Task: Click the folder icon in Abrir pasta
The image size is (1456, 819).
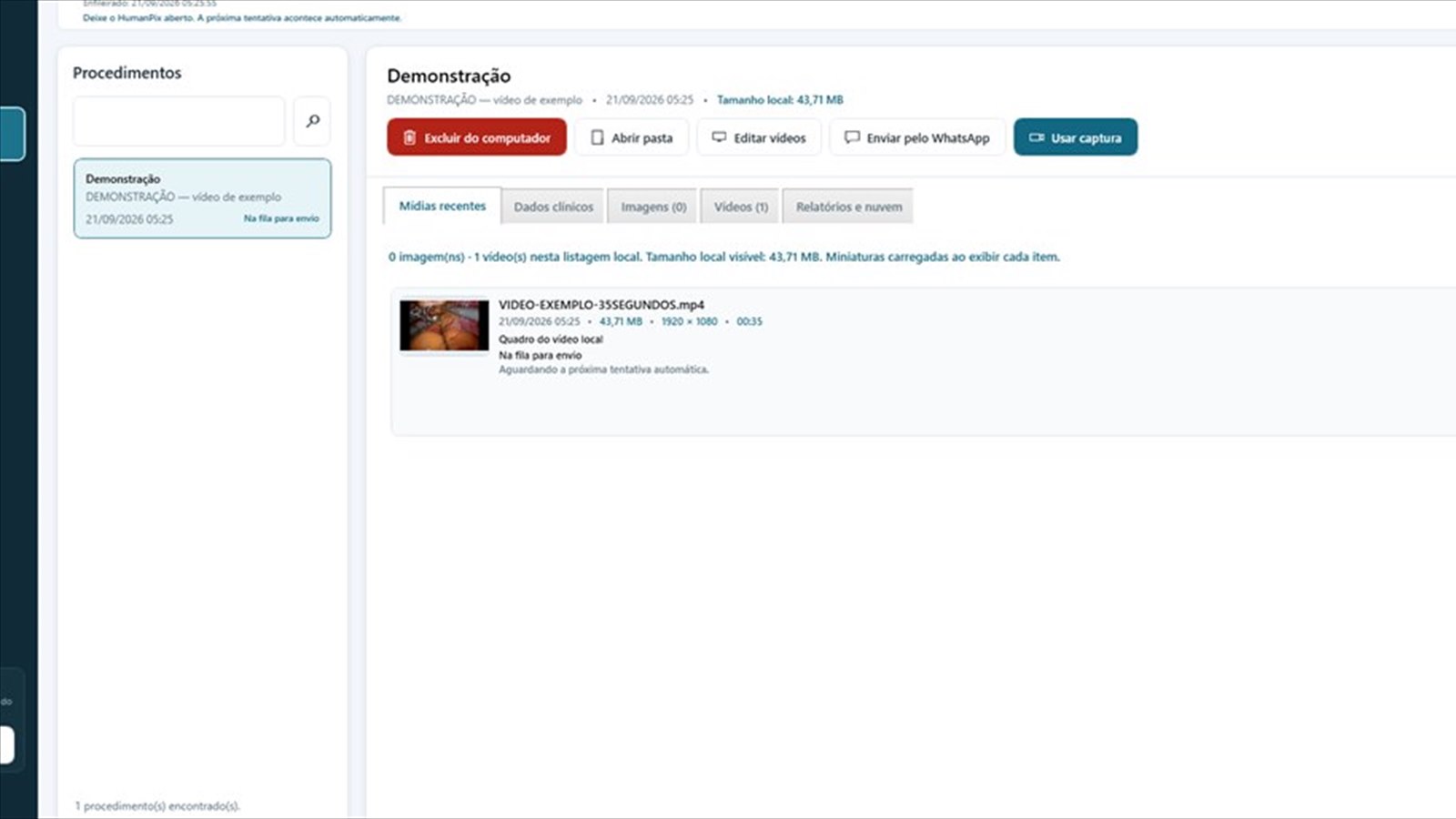Action: pos(597,137)
